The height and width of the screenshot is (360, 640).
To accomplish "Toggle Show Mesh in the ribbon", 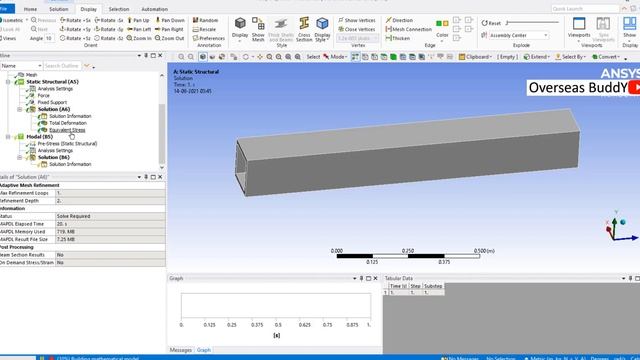I will pyautogui.click(x=258, y=29).
